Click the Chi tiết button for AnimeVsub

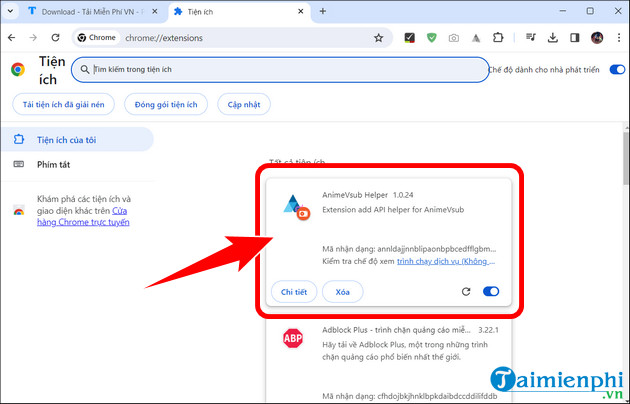click(294, 292)
